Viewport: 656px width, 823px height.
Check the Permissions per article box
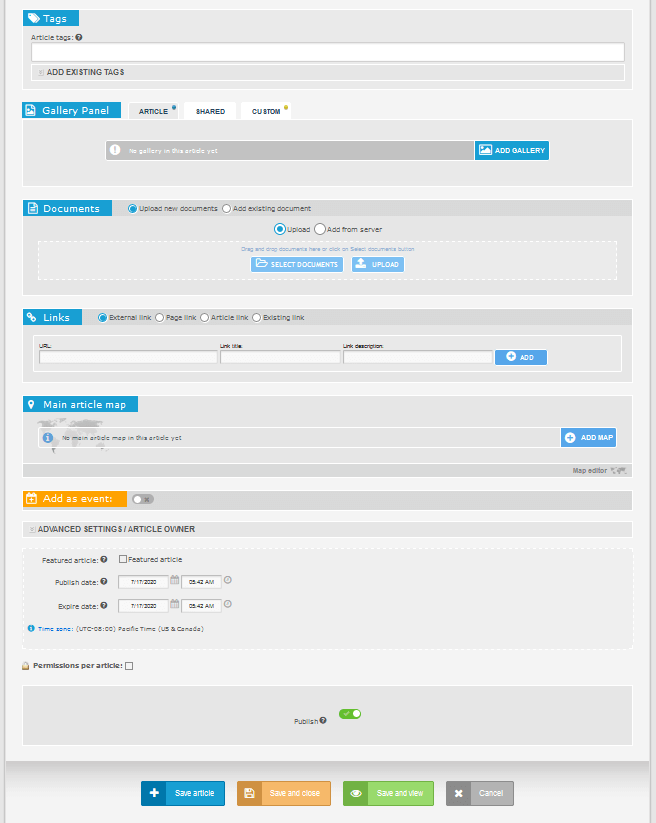click(x=129, y=665)
